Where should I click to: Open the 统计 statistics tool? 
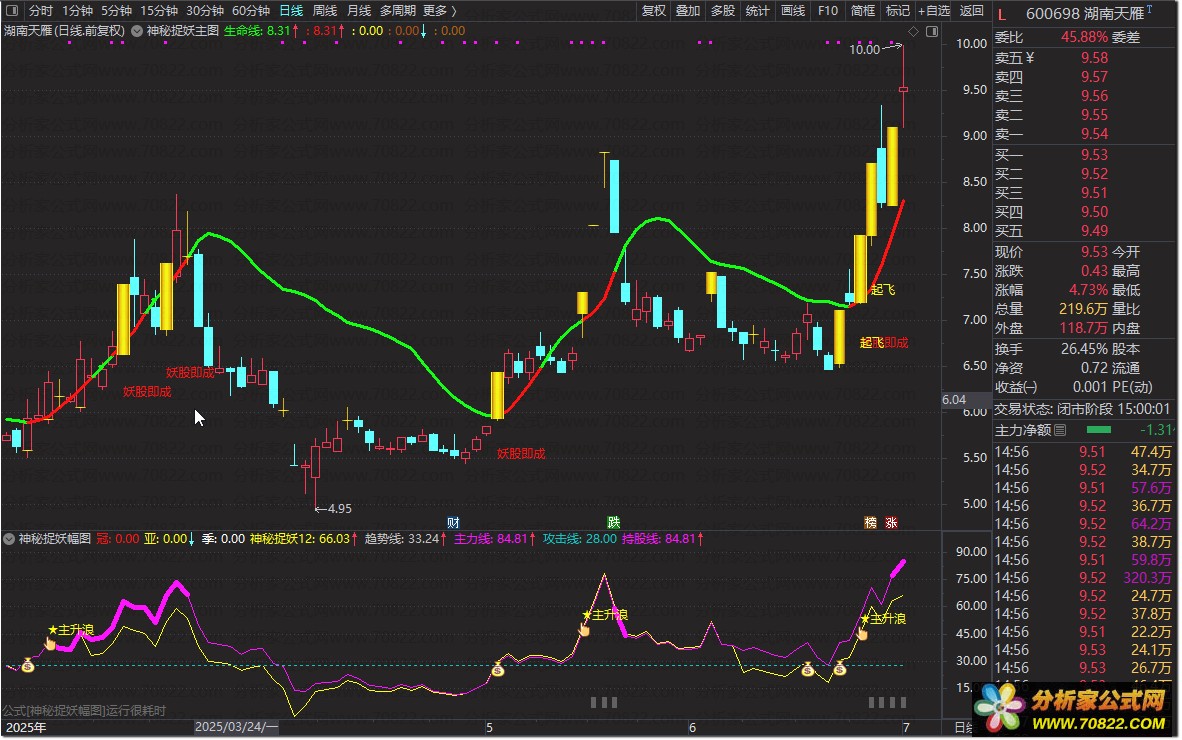click(758, 11)
